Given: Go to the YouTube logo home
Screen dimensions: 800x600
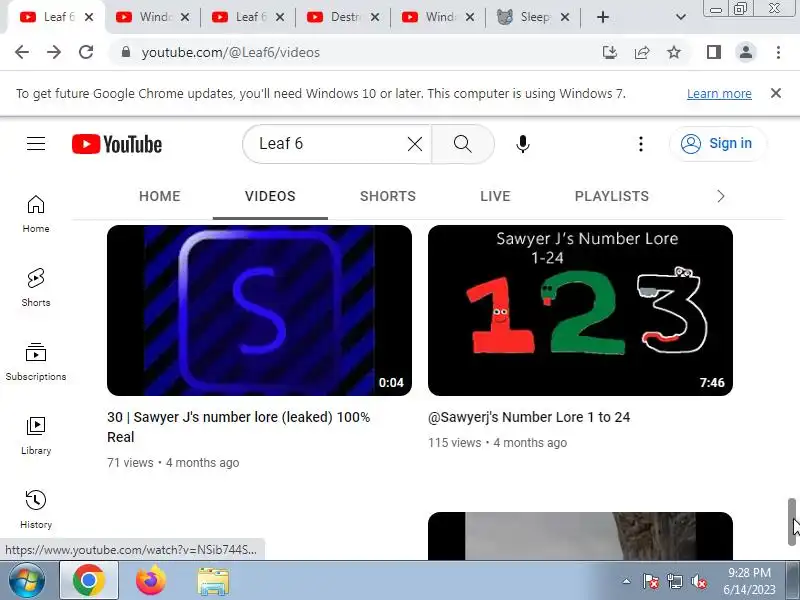Looking at the screenshot, I should tap(117, 144).
